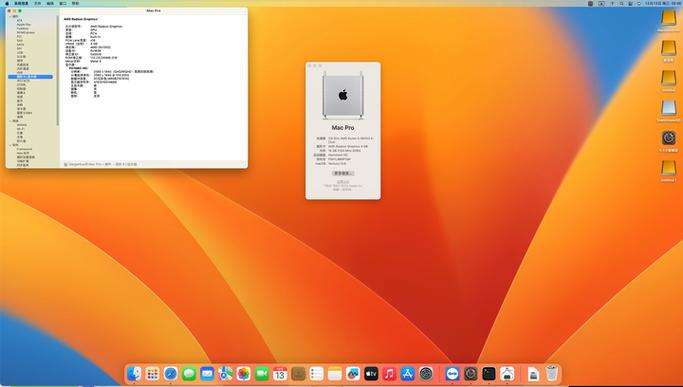This screenshot has height=387, width=683.
Task: Select FireWire in the sidebar
Action: 23,28
